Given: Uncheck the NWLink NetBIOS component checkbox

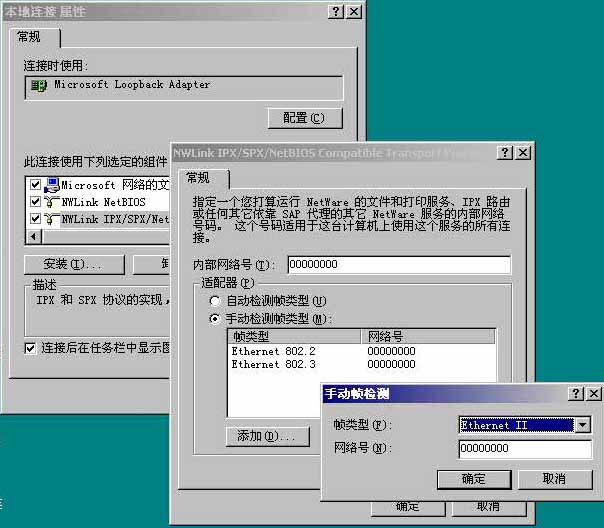Looking at the screenshot, I should coord(36,201).
